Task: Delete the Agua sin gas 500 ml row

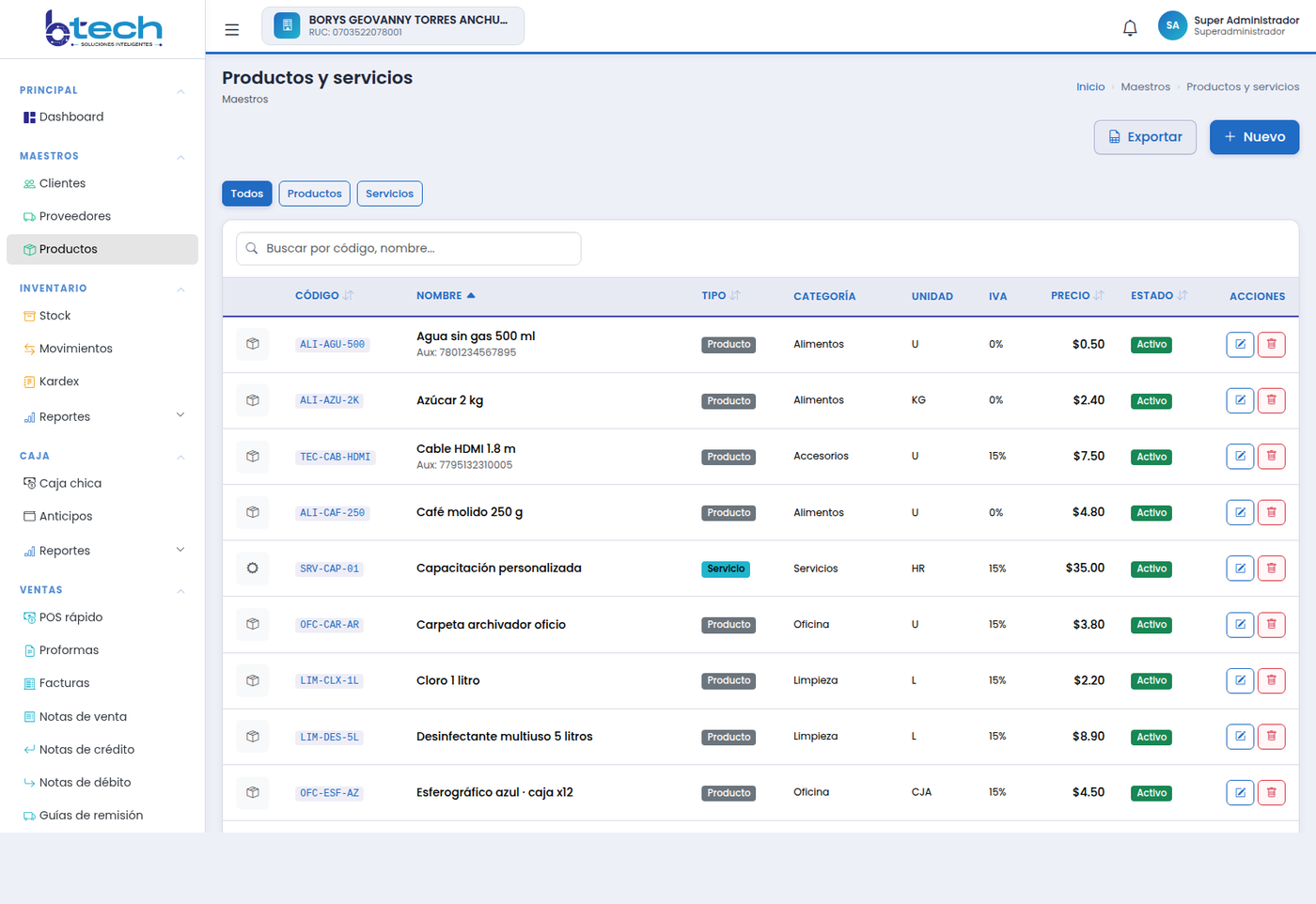Action: (x=1271, y=344)
